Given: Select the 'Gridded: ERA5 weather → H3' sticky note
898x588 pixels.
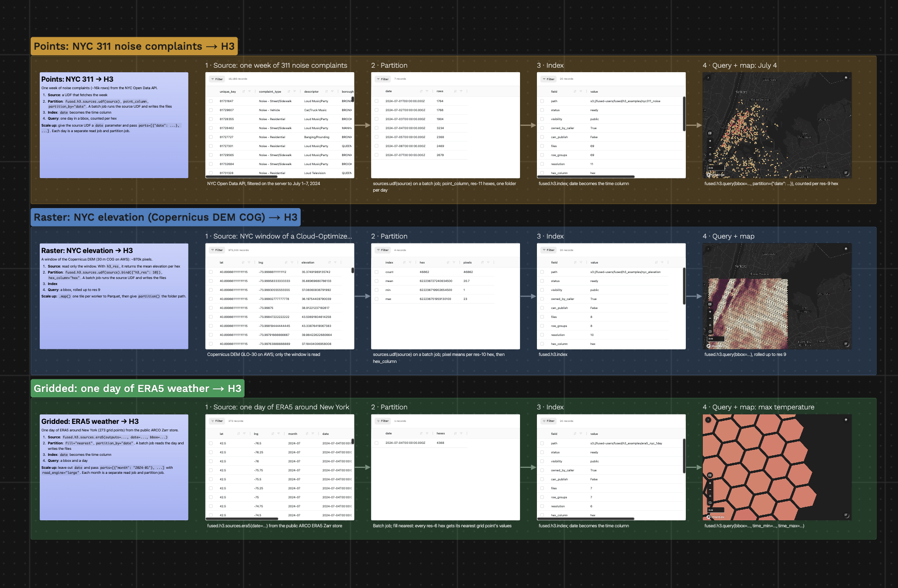Looking at the screenshot, I should point(114,467).
